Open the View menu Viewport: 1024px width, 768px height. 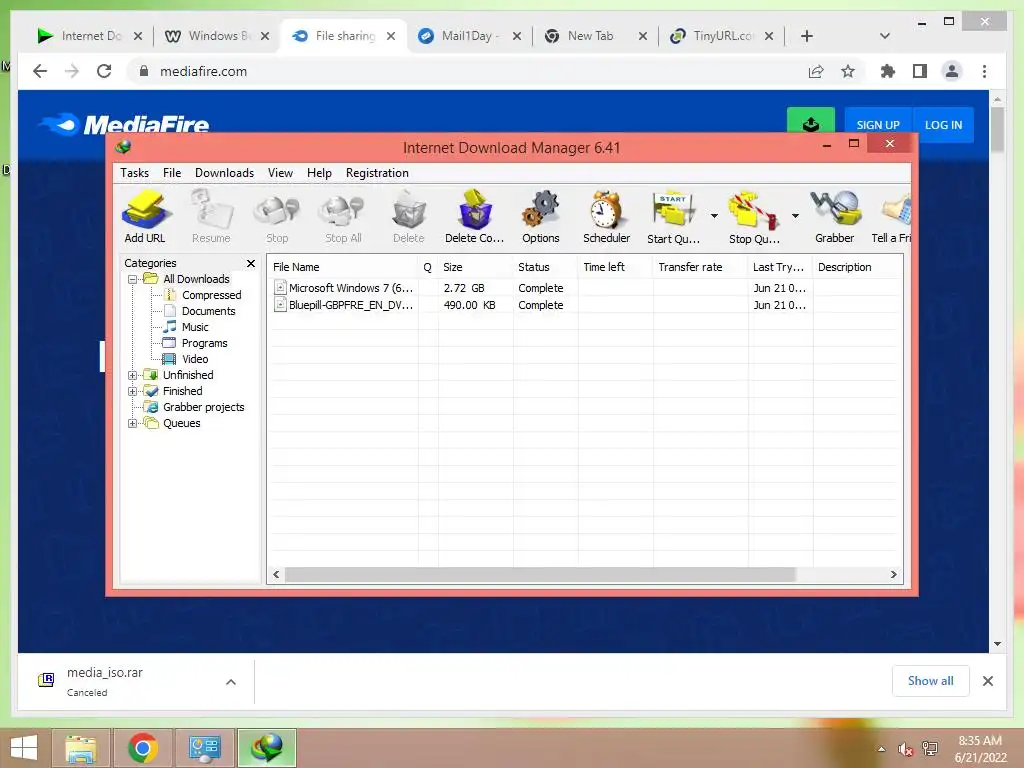point(280,173)
